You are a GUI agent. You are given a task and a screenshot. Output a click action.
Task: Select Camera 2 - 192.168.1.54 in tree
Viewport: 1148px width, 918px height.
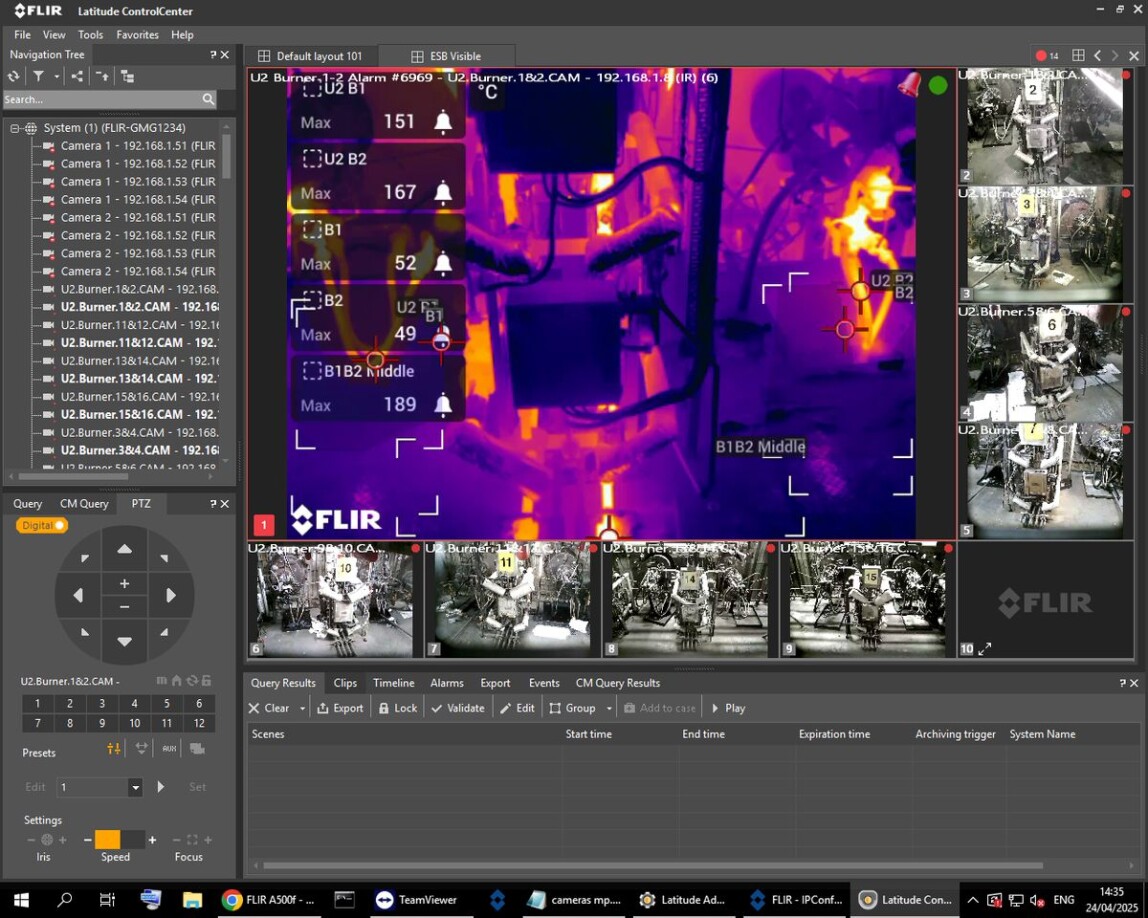pyautogui.click(x=138, y=271)
